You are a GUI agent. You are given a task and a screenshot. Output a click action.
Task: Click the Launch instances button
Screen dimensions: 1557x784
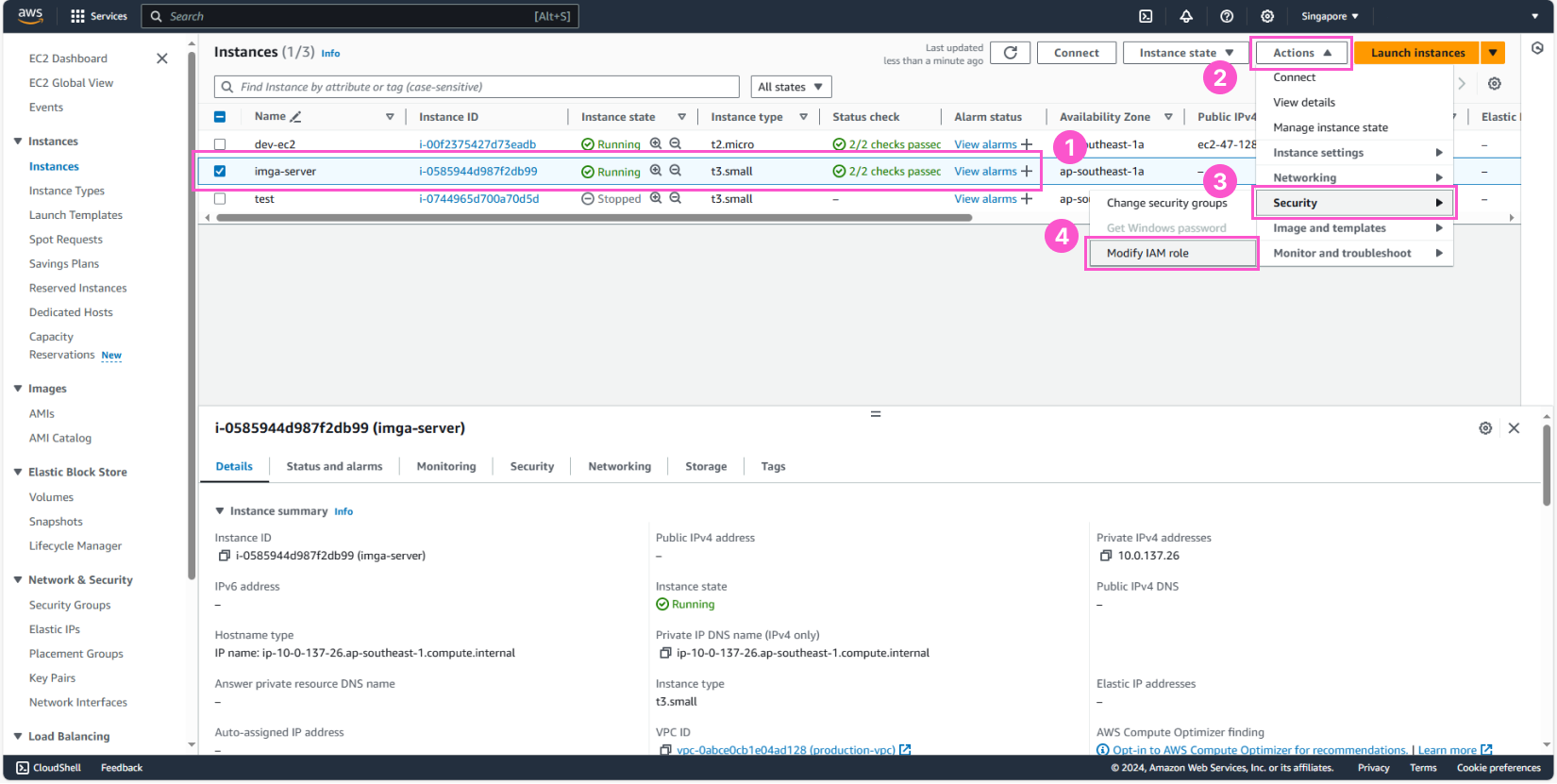pyautogui.click(x=1417, y=53)
